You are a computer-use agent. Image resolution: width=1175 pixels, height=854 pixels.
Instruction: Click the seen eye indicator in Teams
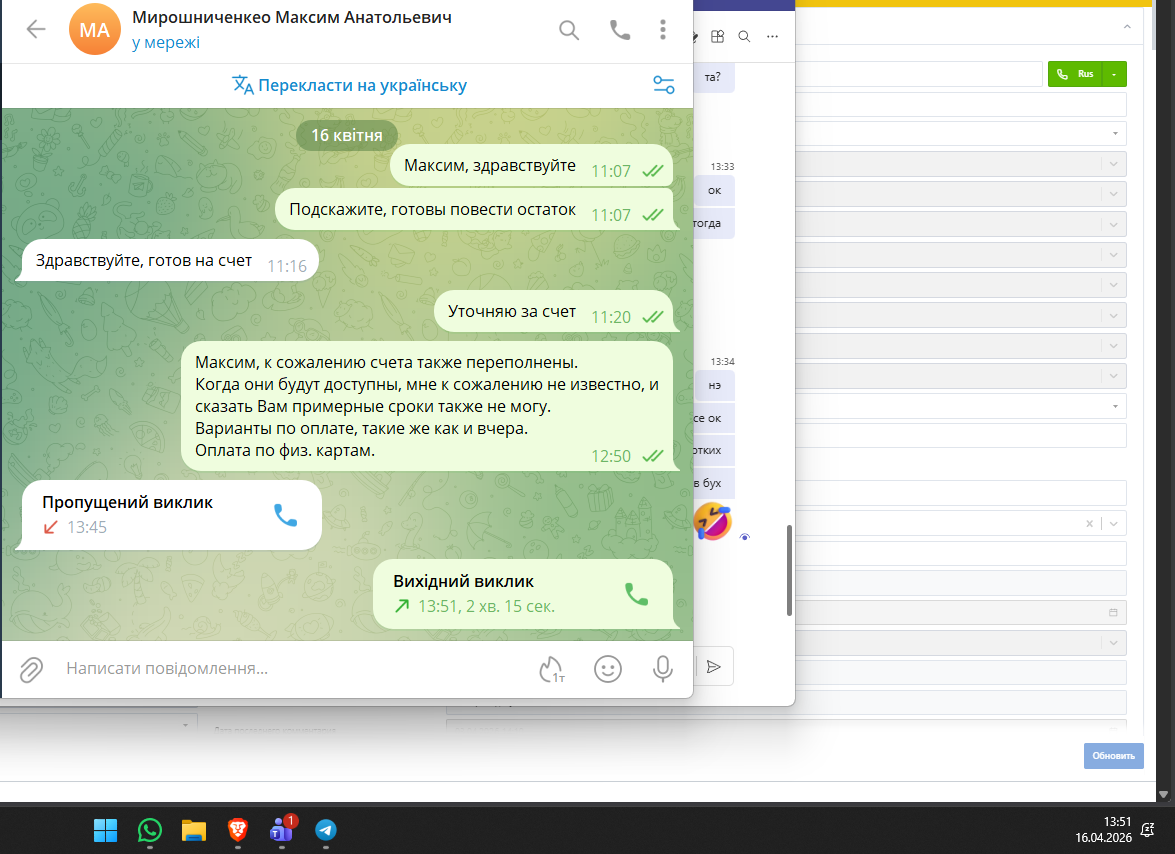tap(745, 537)
